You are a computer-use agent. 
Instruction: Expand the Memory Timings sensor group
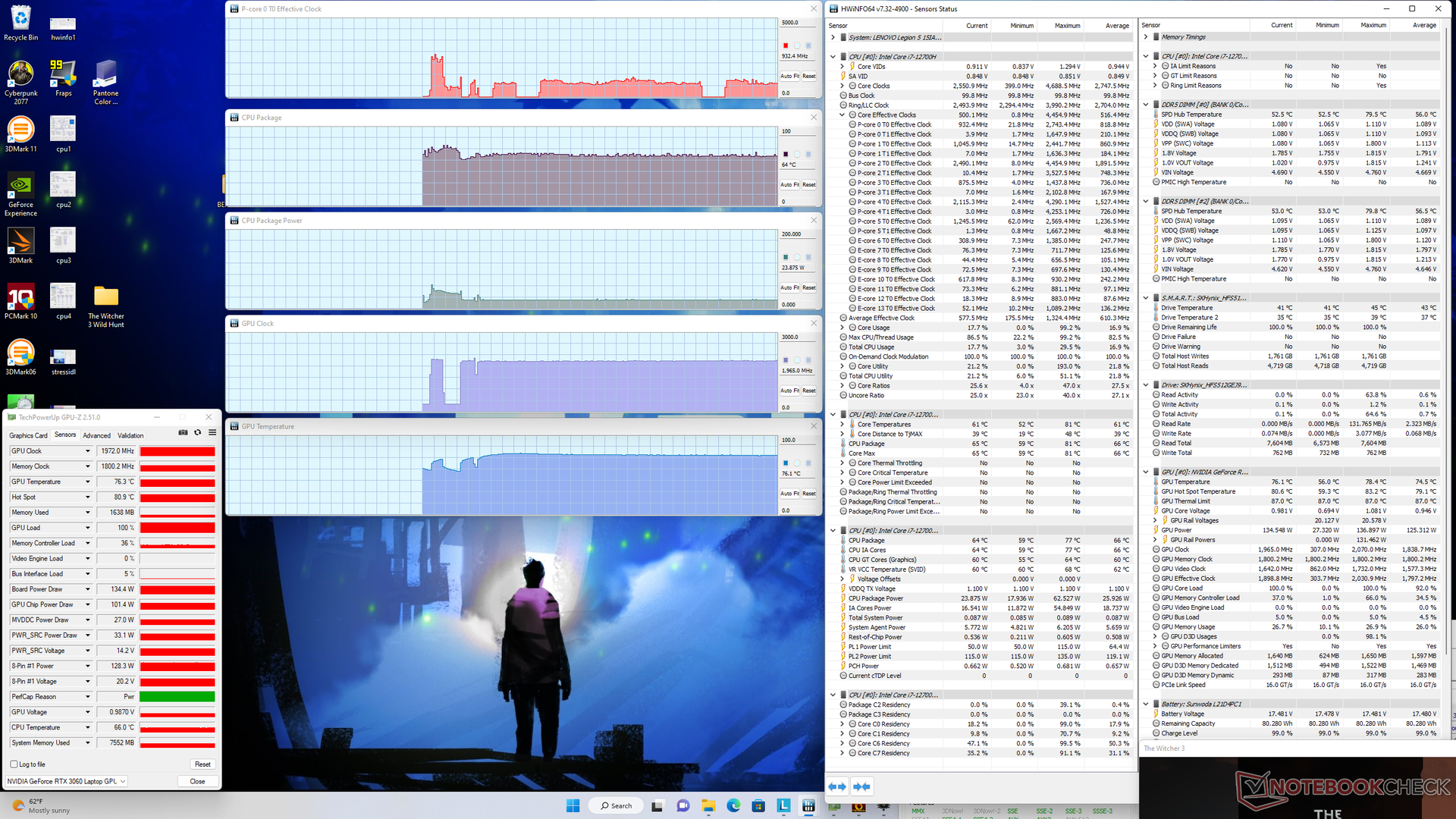tap(1146, 37)
